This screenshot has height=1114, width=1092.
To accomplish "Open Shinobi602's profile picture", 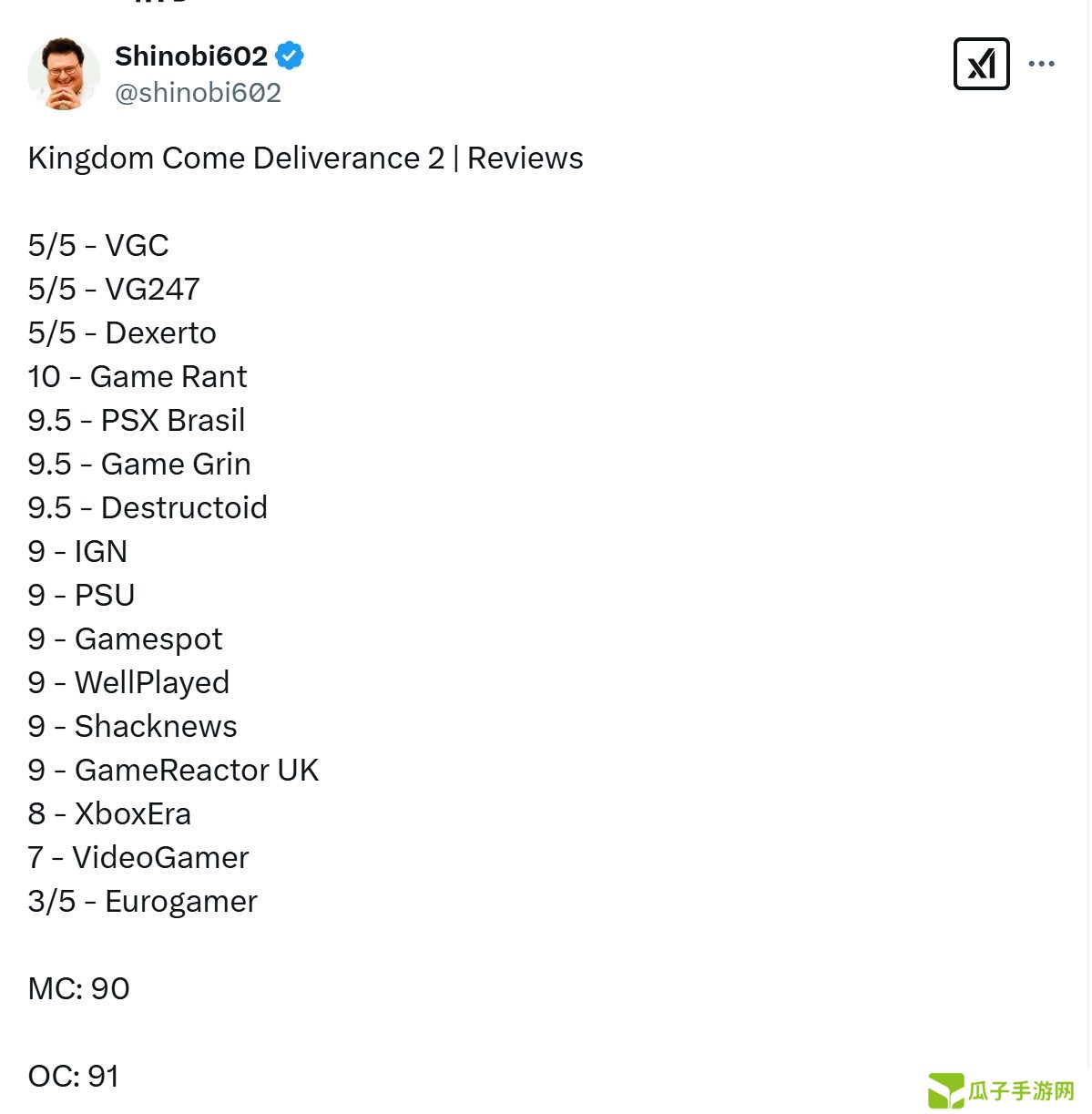I will (64, 74).
